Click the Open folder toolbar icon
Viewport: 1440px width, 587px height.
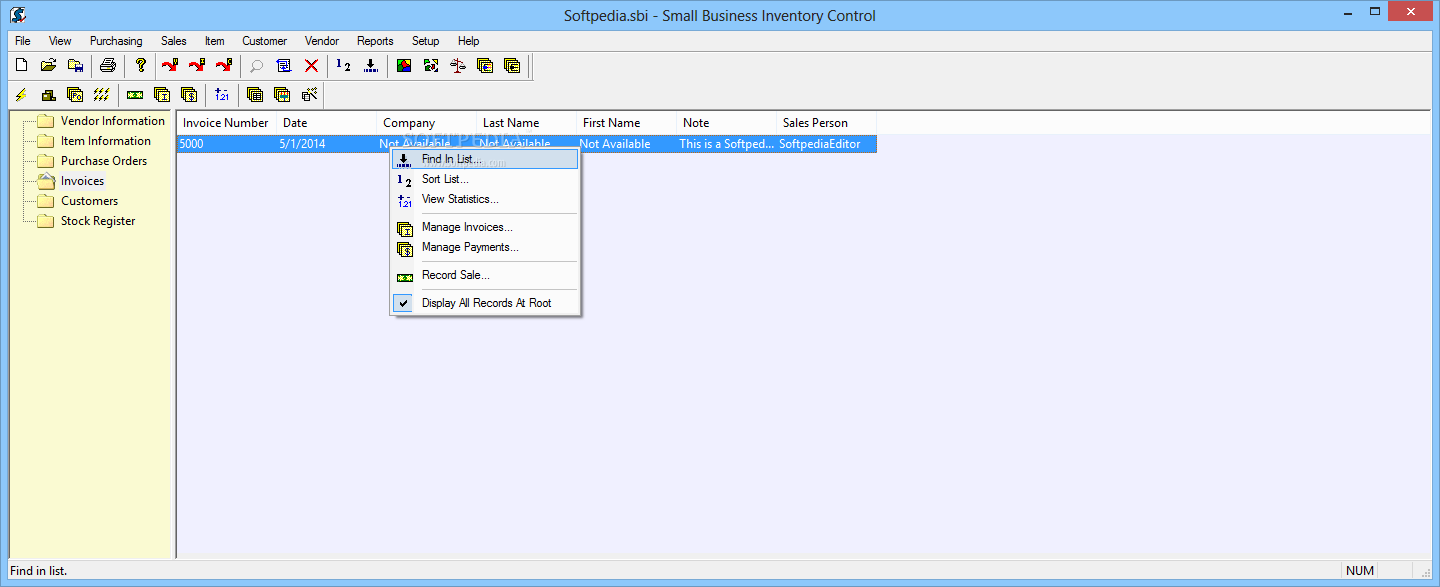[48, 66]
